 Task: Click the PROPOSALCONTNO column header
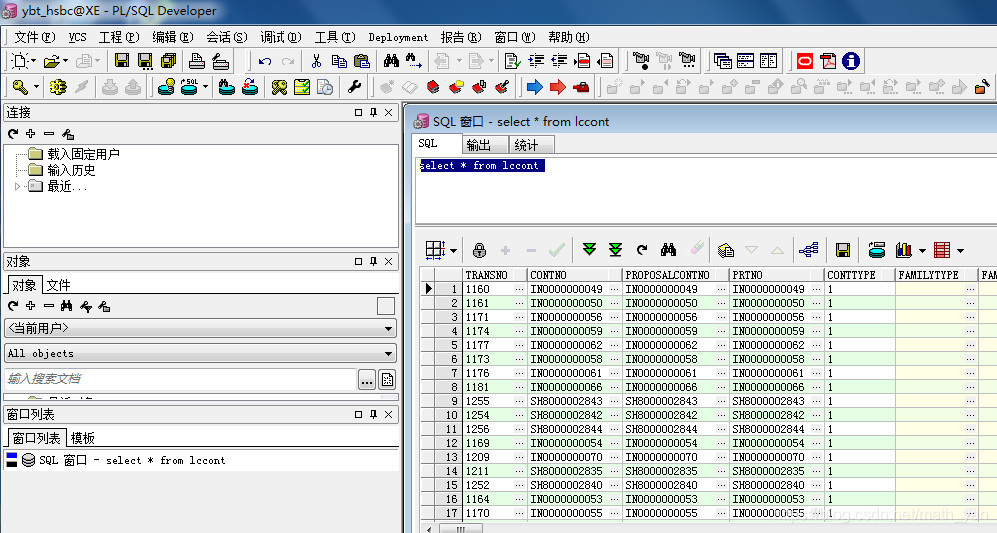(x=675, y=275)
